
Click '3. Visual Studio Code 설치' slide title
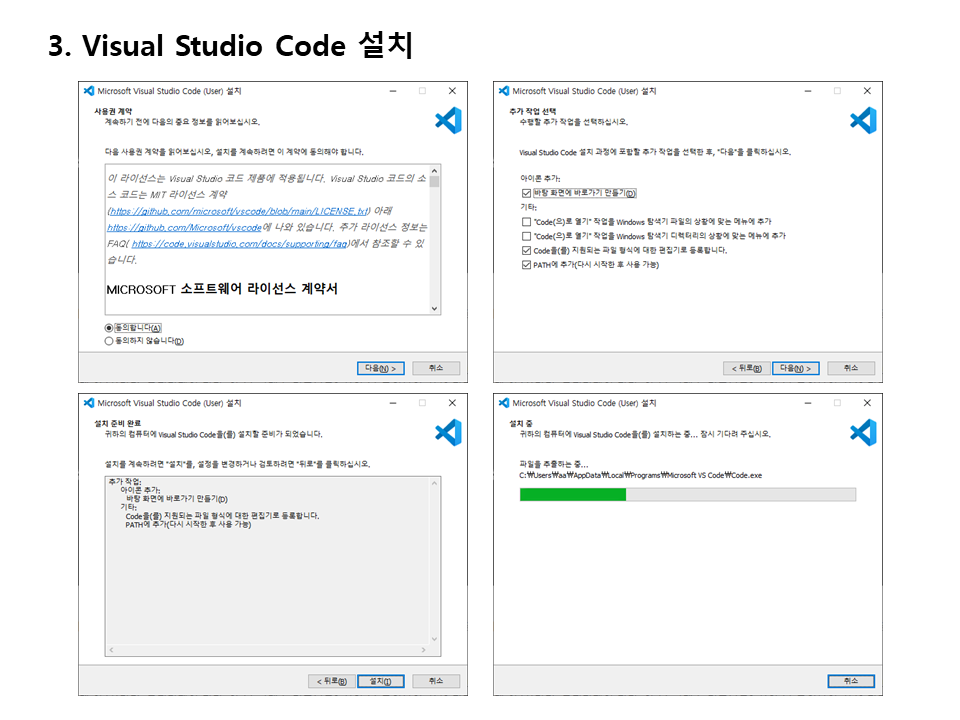231,45
